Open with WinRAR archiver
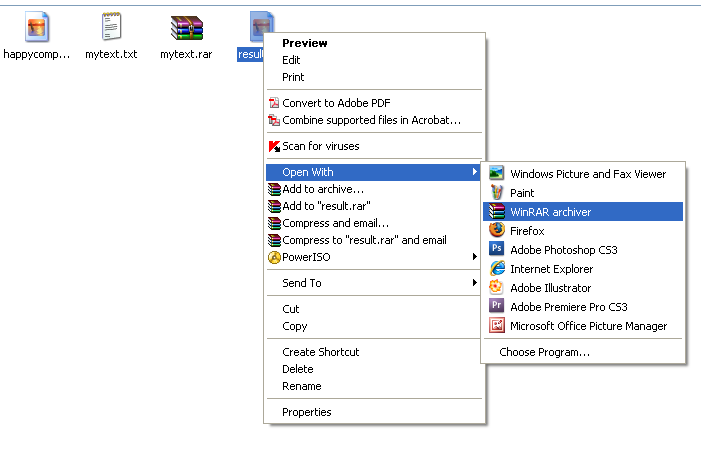This screenshot has width=701, height=463. pos(583,212)
